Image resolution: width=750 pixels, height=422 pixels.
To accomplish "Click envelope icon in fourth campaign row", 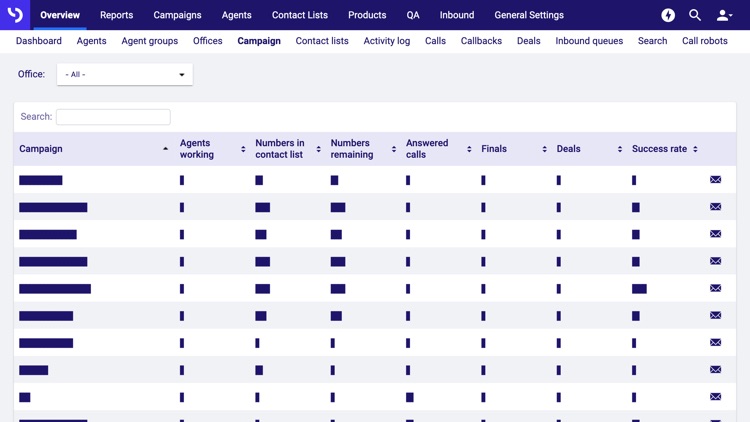I will pyautogui.click(x=716, y=261).
